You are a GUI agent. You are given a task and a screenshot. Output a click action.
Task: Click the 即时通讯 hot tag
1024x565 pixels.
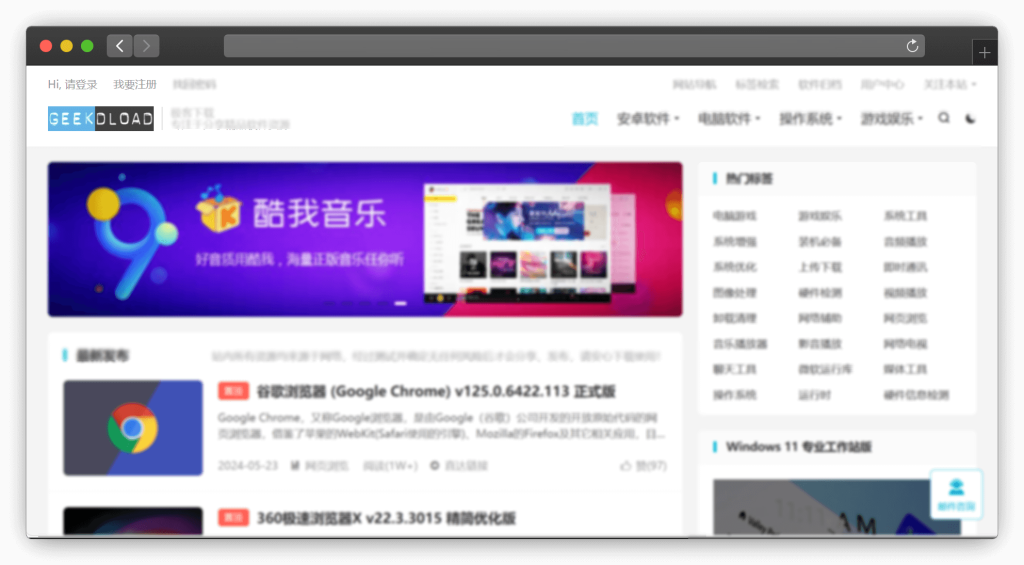[905, 267]
